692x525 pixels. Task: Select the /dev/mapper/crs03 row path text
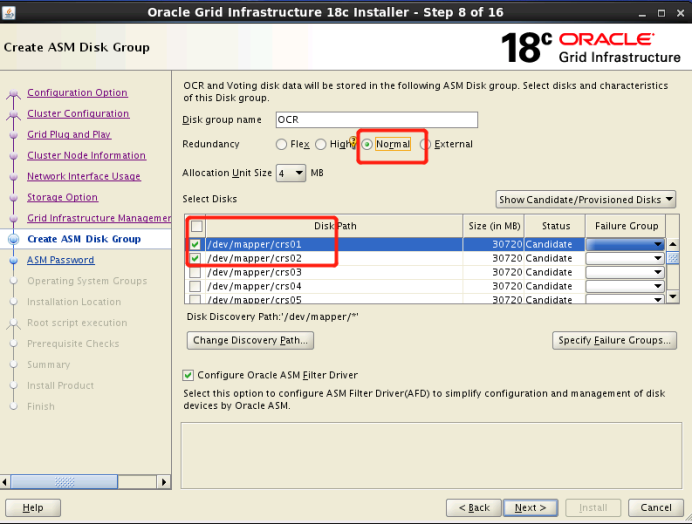click(x=254, y=273)
